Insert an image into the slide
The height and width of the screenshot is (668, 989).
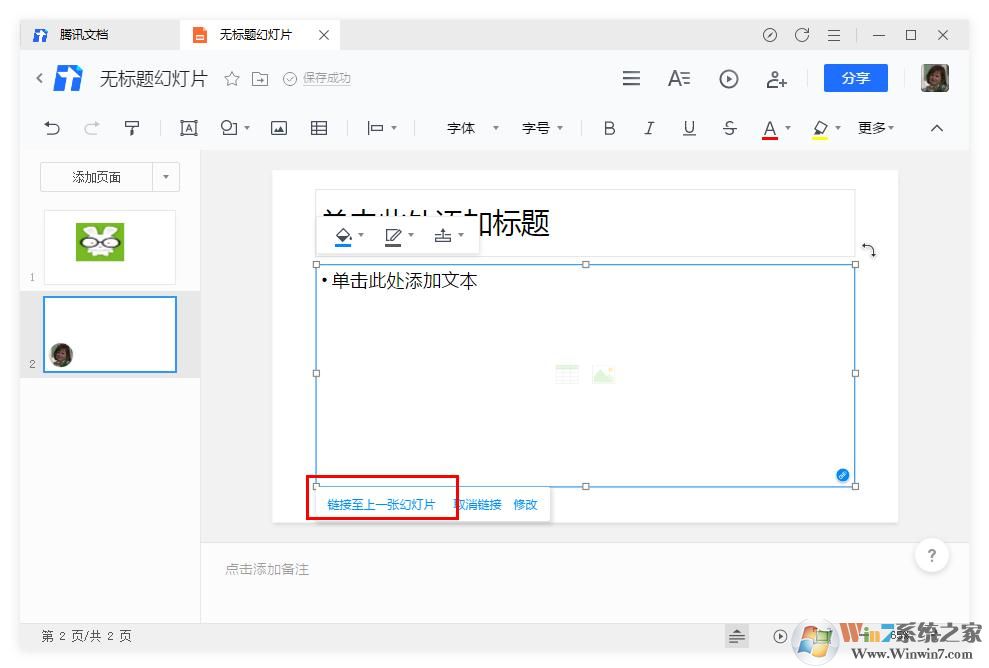click(x=278, y=128)
